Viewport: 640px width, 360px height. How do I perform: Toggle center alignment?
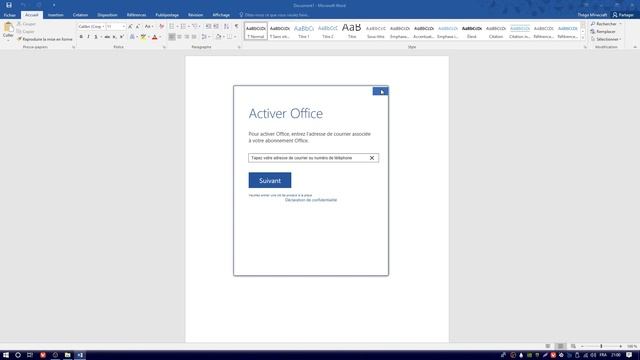tap(179, 37)
